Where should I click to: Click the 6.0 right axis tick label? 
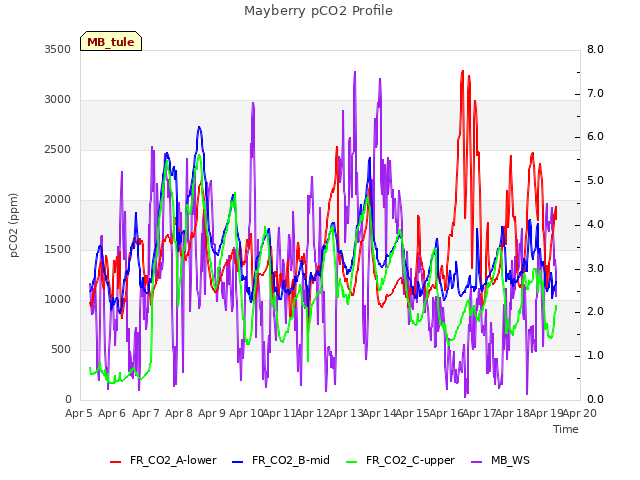click(x=596, y=137)
